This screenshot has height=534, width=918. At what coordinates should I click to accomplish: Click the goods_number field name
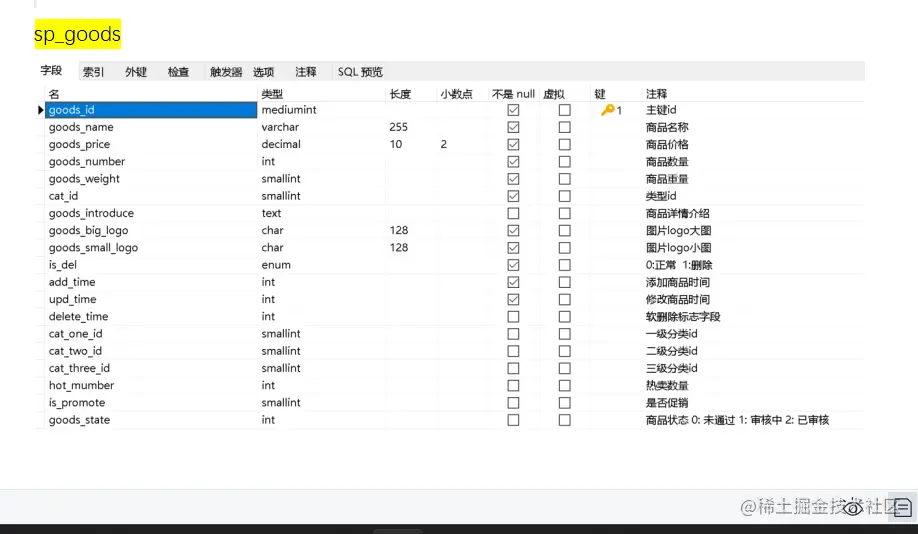click(87, 161)
